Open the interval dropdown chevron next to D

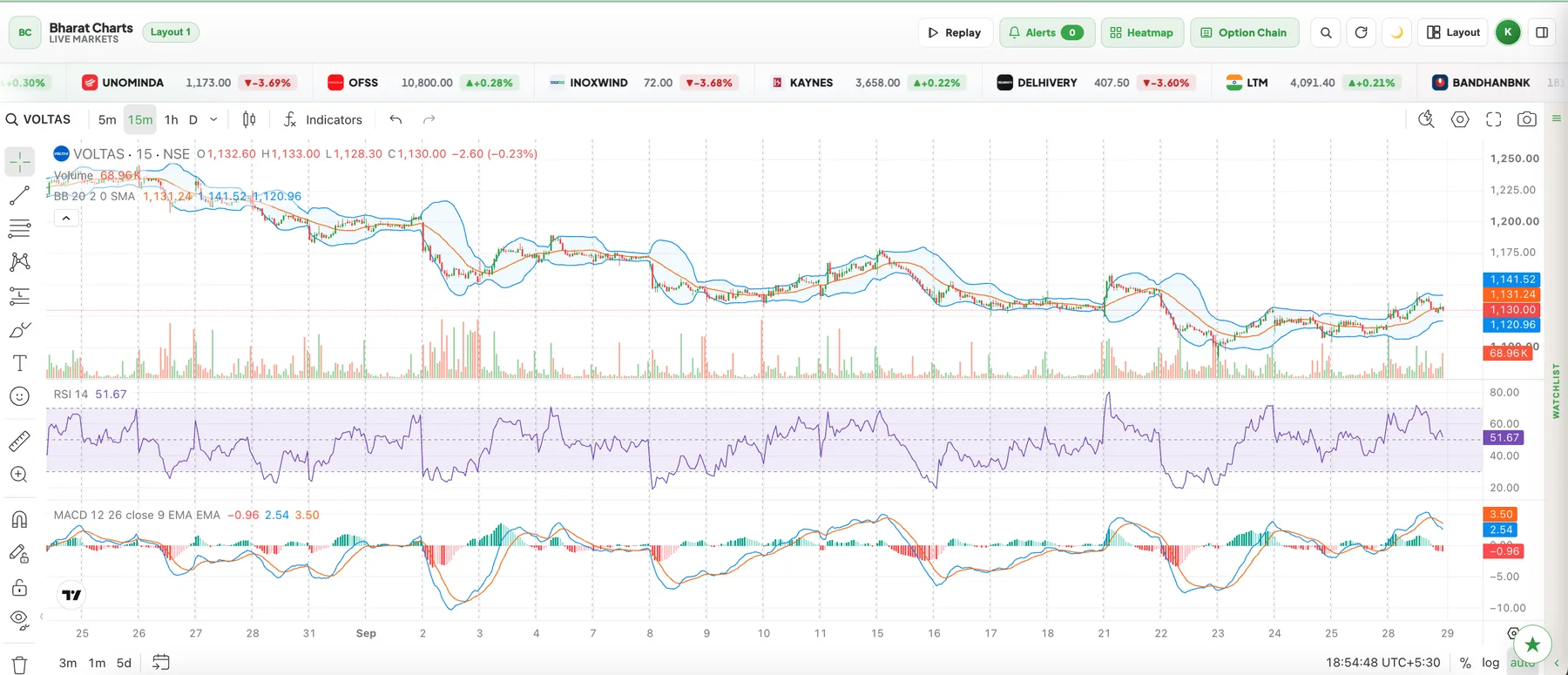[213, 119]
